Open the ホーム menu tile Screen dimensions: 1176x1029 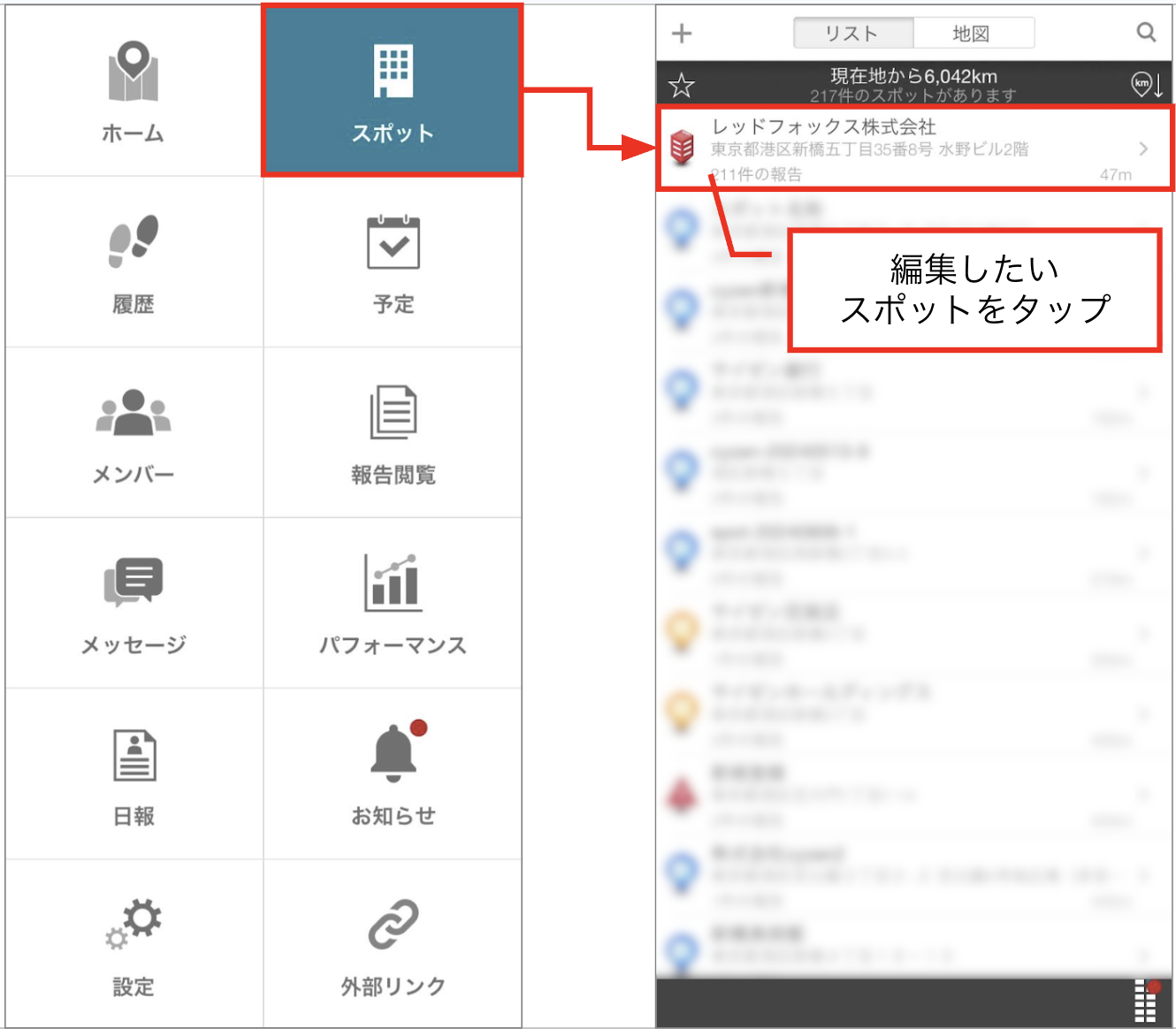coord(134,91)
